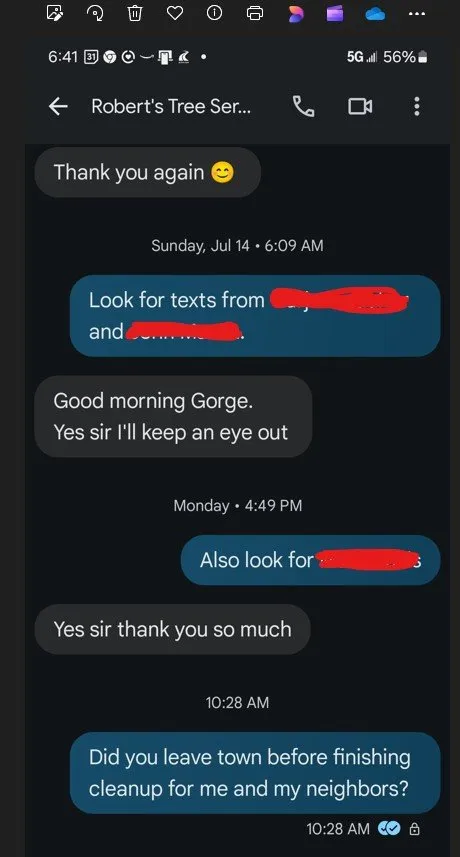460x857 pixels.
Task: Click the edit image icon in top toolbar
Action: coord(55,14)
